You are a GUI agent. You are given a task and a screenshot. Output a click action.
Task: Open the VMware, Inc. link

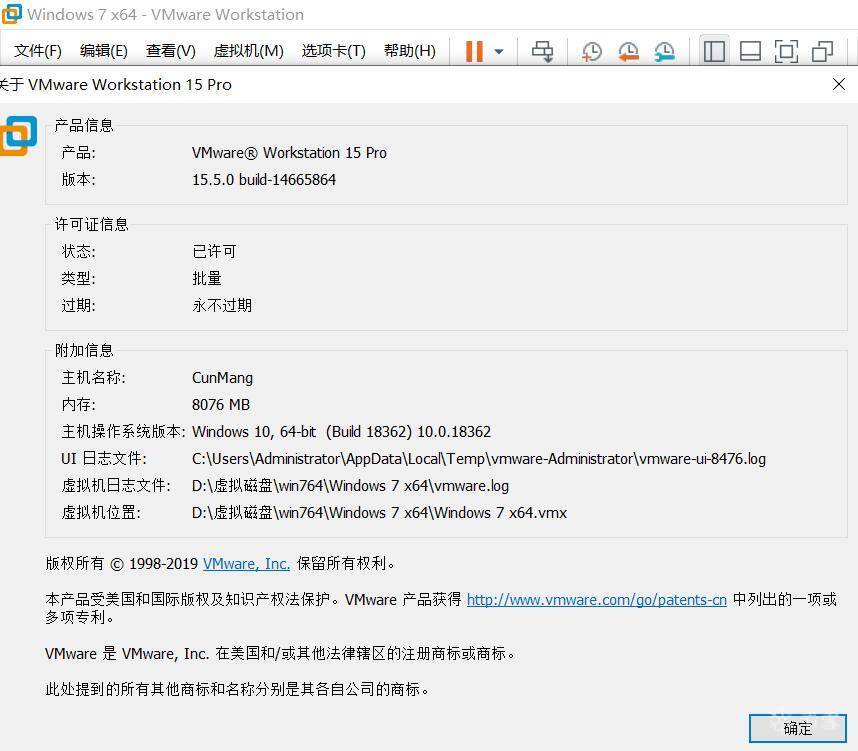pos(246,564)
